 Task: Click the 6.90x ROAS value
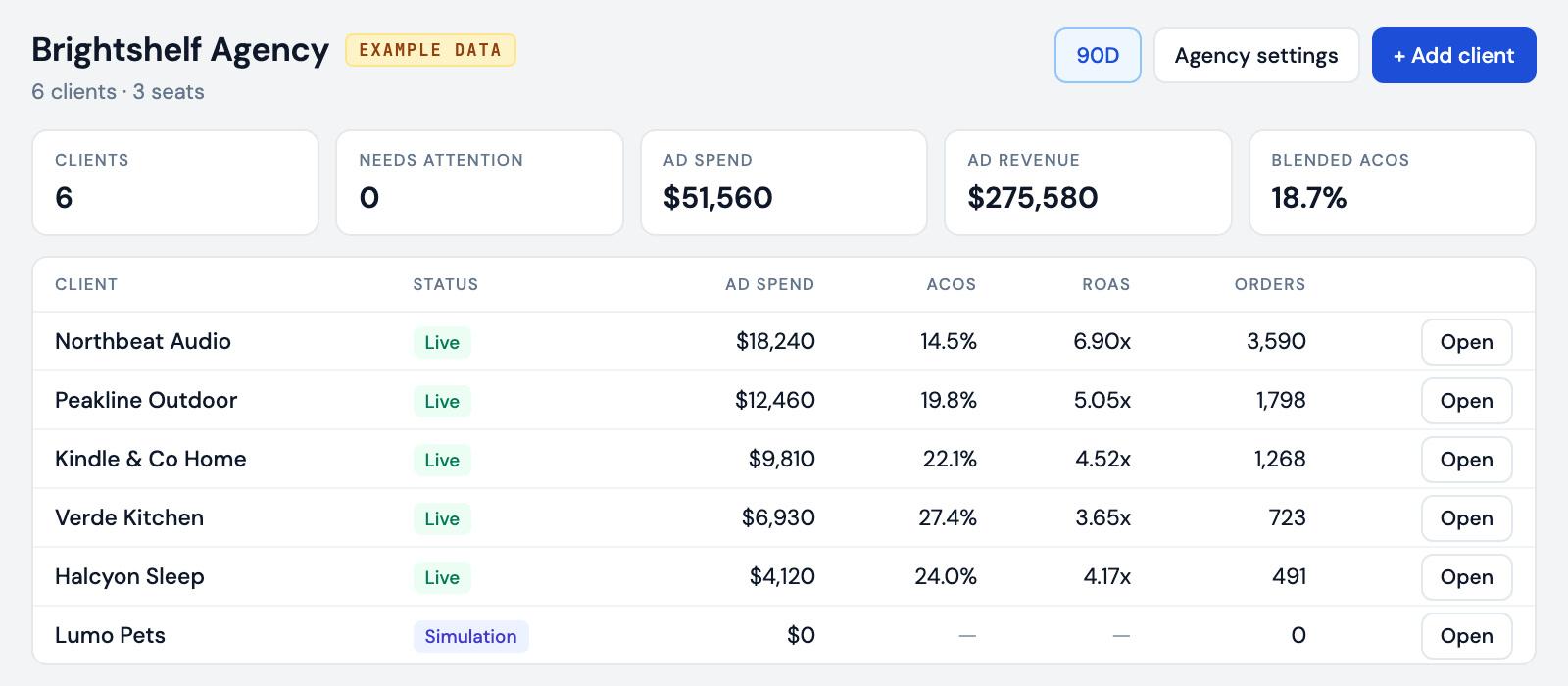pyautogui.click(x=1102, y=342)
